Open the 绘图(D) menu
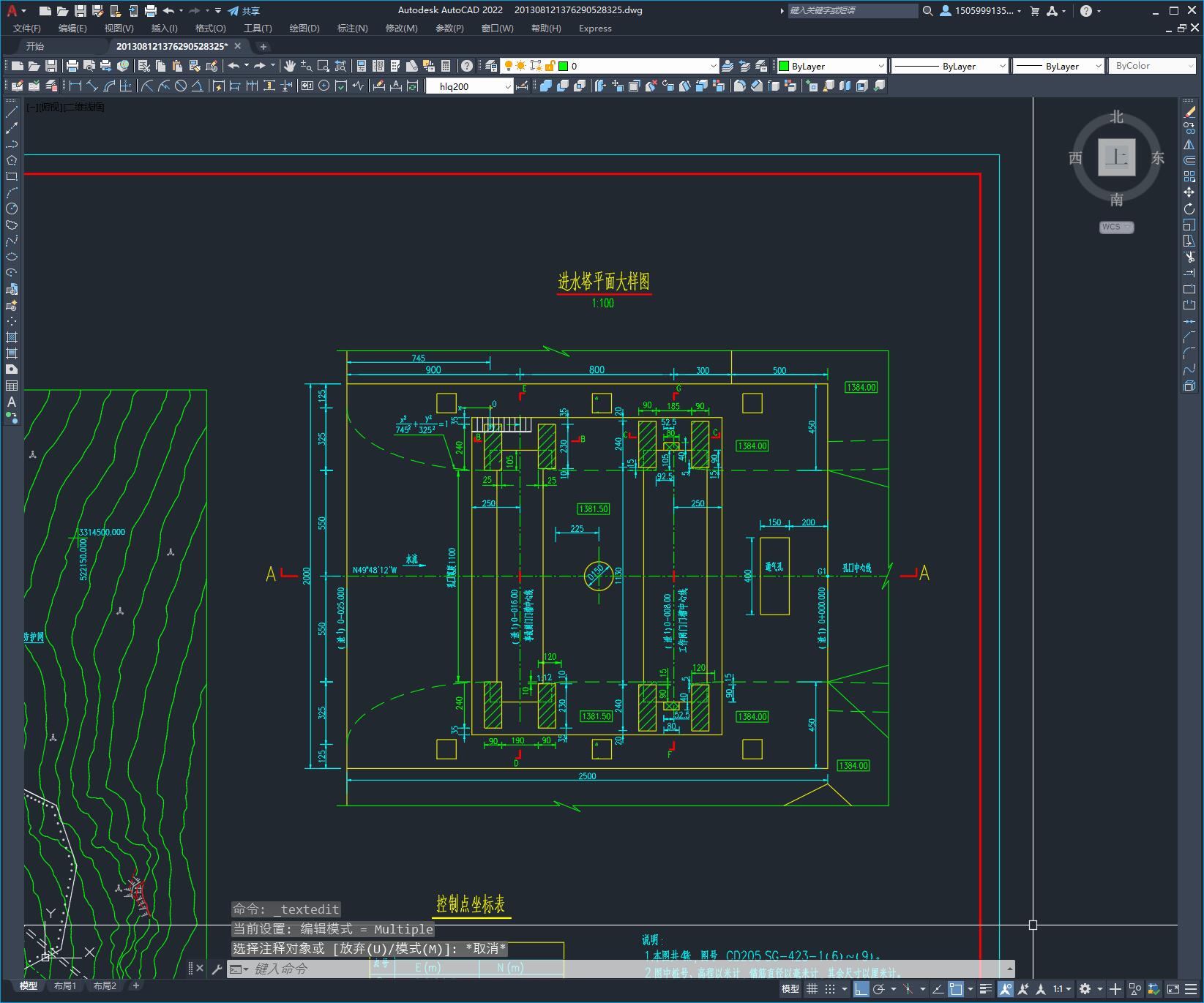 304,28
